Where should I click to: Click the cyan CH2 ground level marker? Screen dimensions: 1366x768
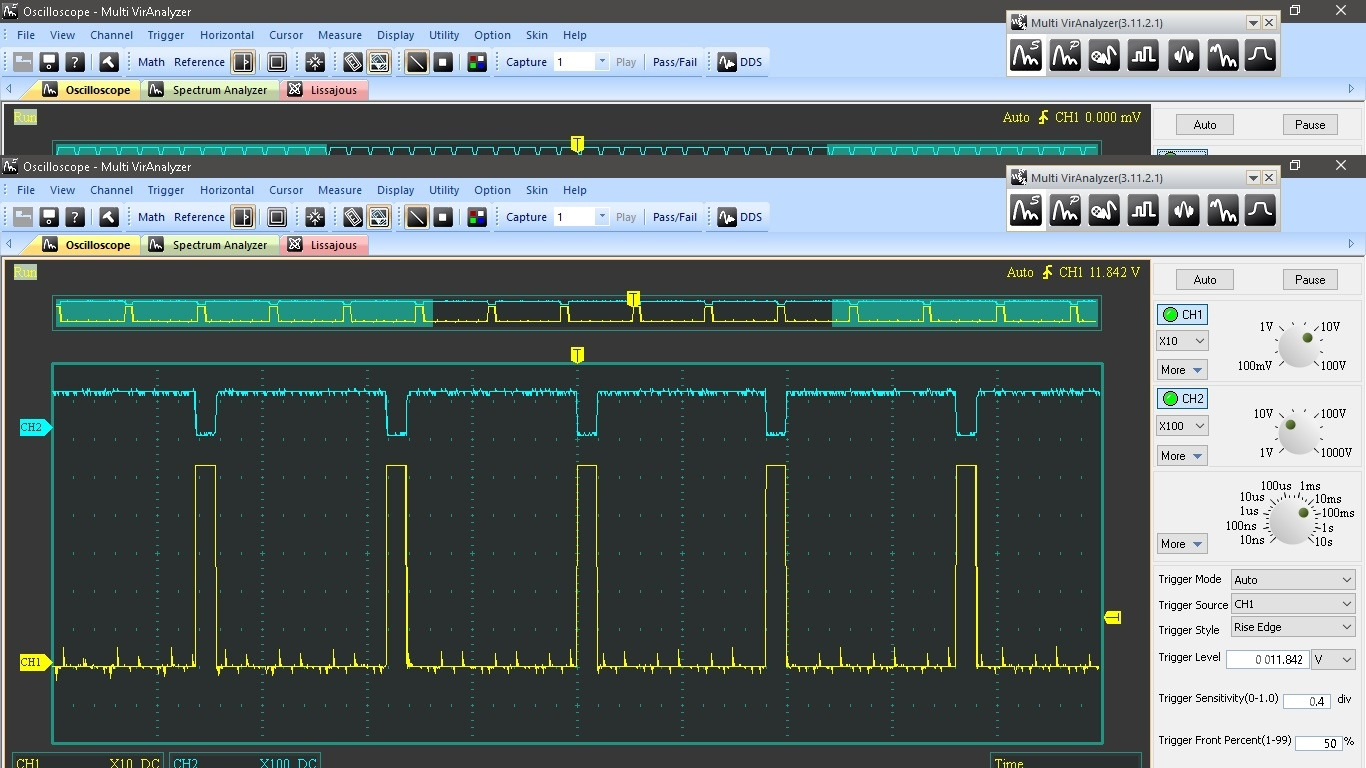(x=34, y=427)
